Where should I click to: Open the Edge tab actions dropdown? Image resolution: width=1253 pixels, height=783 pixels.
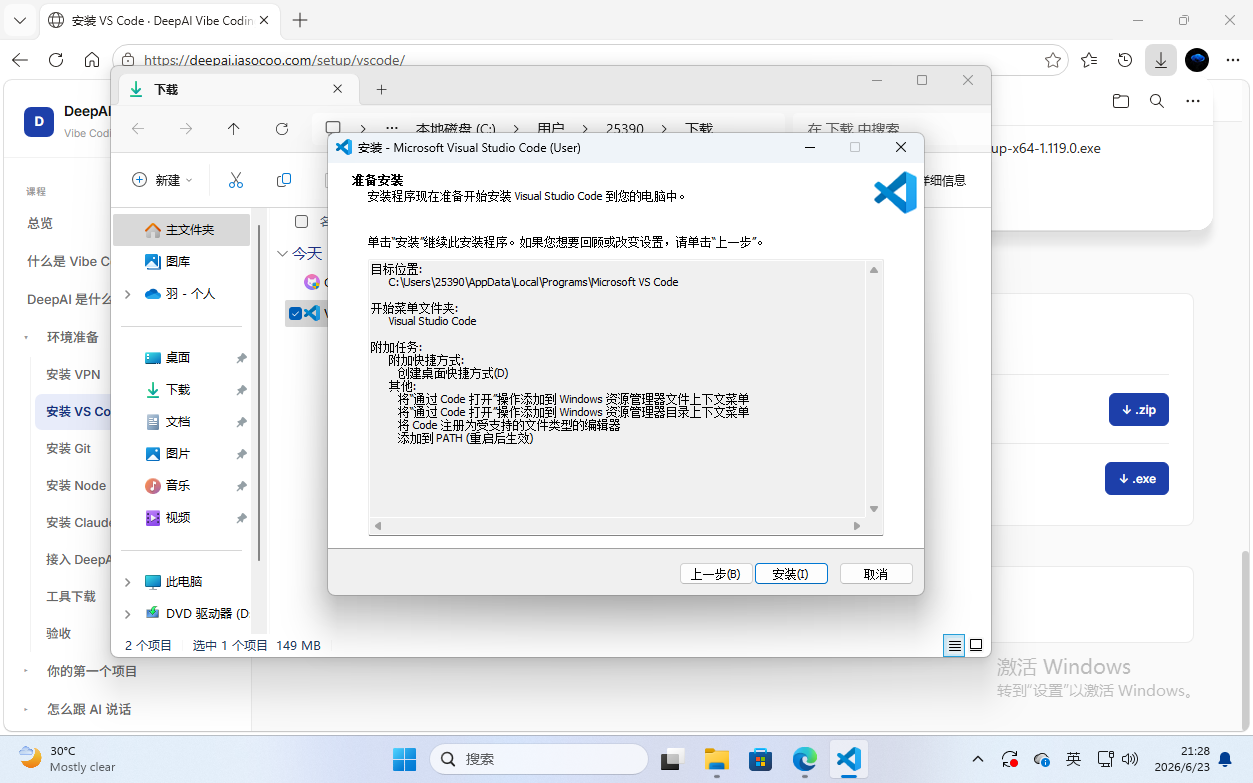click(19, 20)
